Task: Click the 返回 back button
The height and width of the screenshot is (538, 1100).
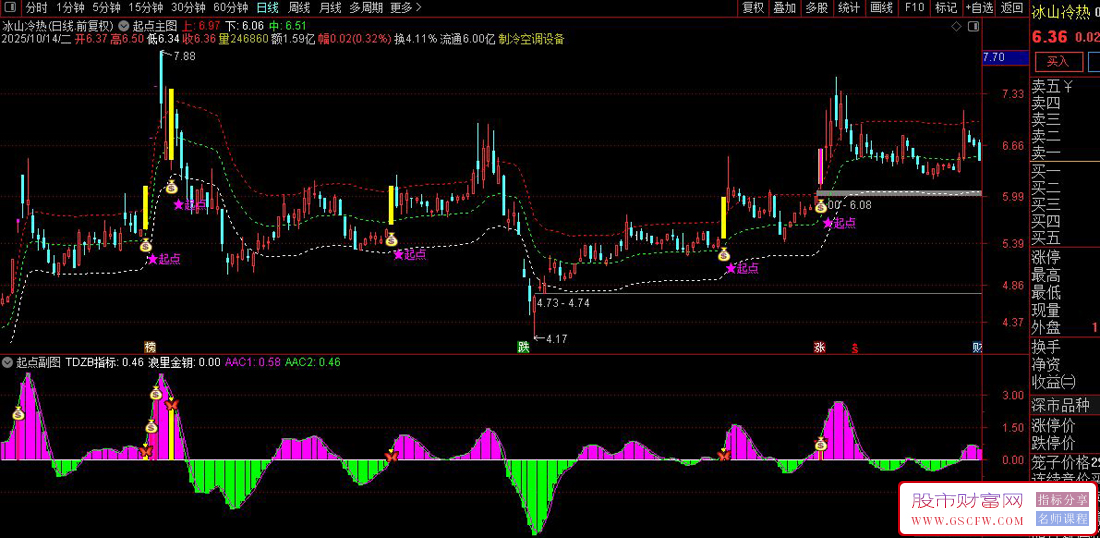Action: pos(1012,8)
